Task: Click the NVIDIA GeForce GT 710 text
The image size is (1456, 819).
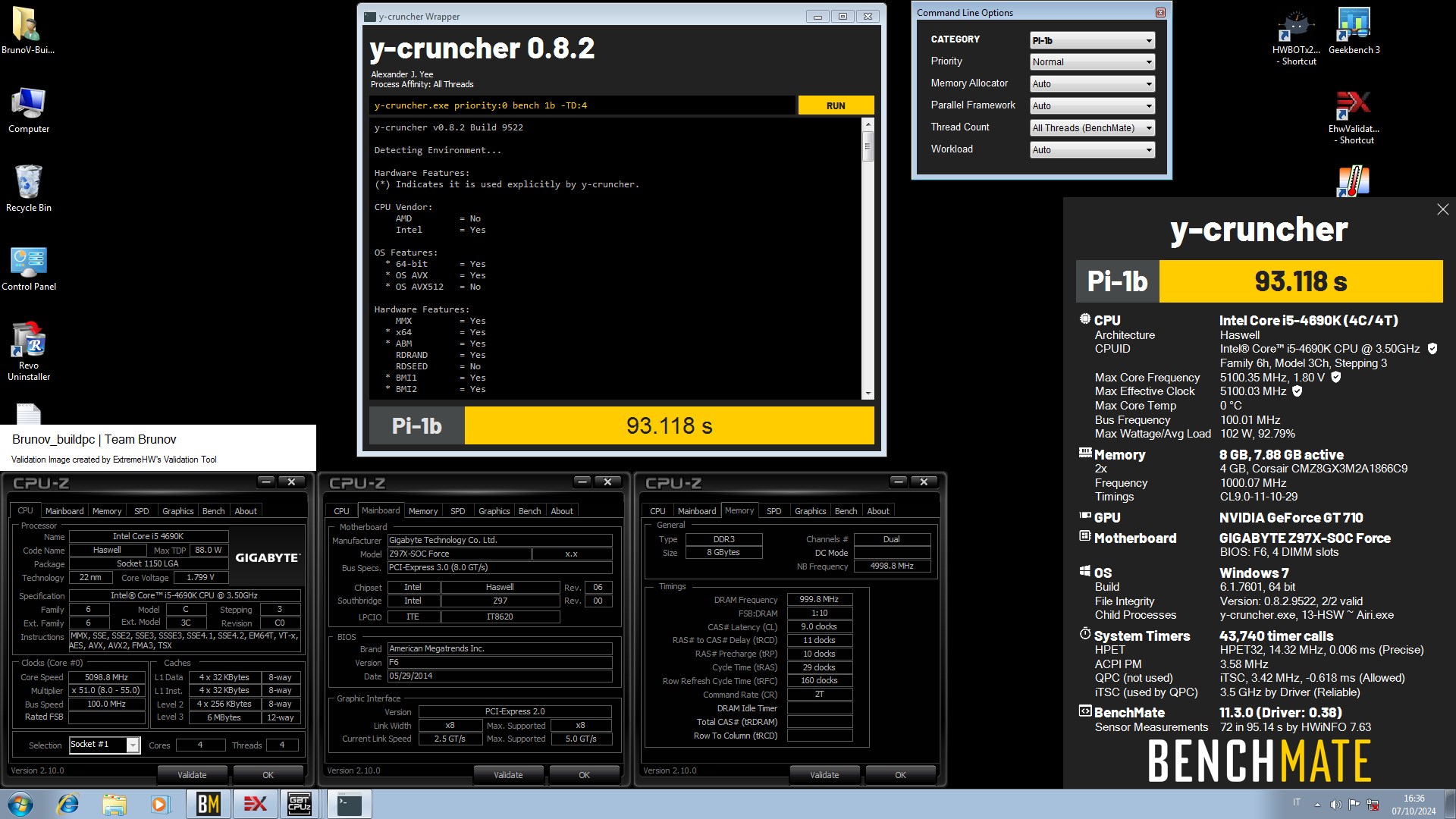Action: coord(1291,518)
